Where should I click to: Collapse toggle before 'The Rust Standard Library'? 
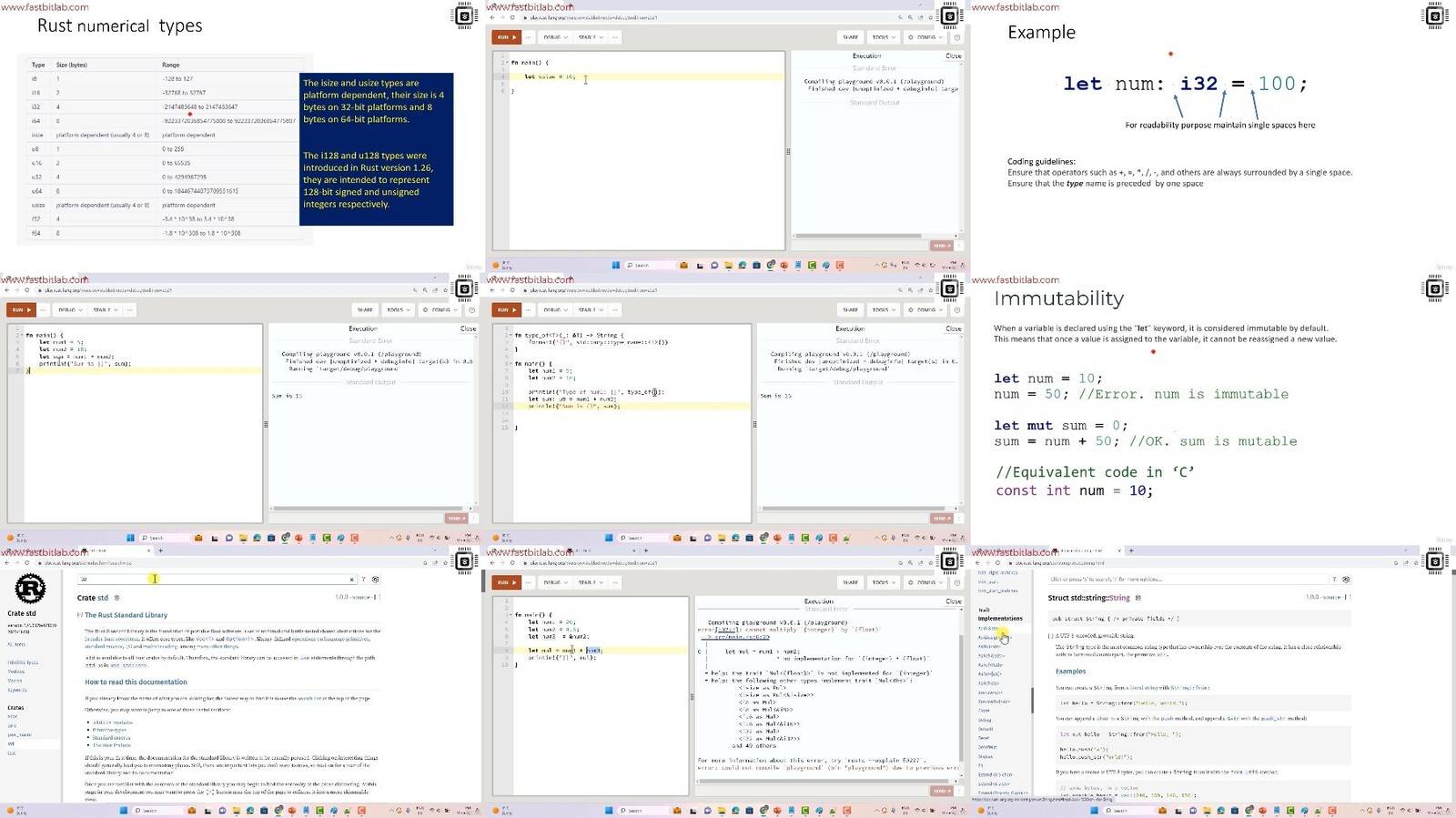coord(80,616)
